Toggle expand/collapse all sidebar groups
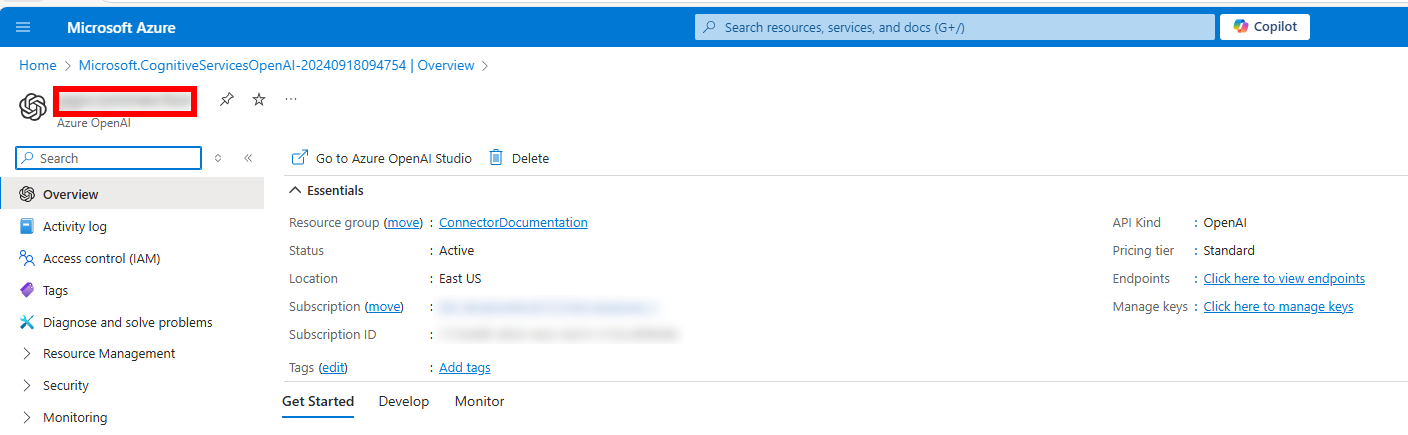This screenshot has width=1408, height=435. [218, 158]
